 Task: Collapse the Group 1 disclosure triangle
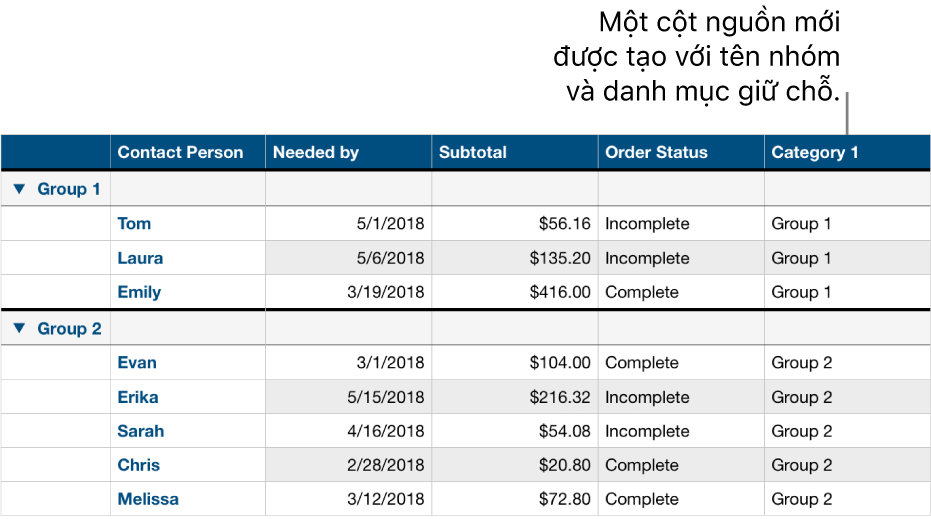pos(19,189)
